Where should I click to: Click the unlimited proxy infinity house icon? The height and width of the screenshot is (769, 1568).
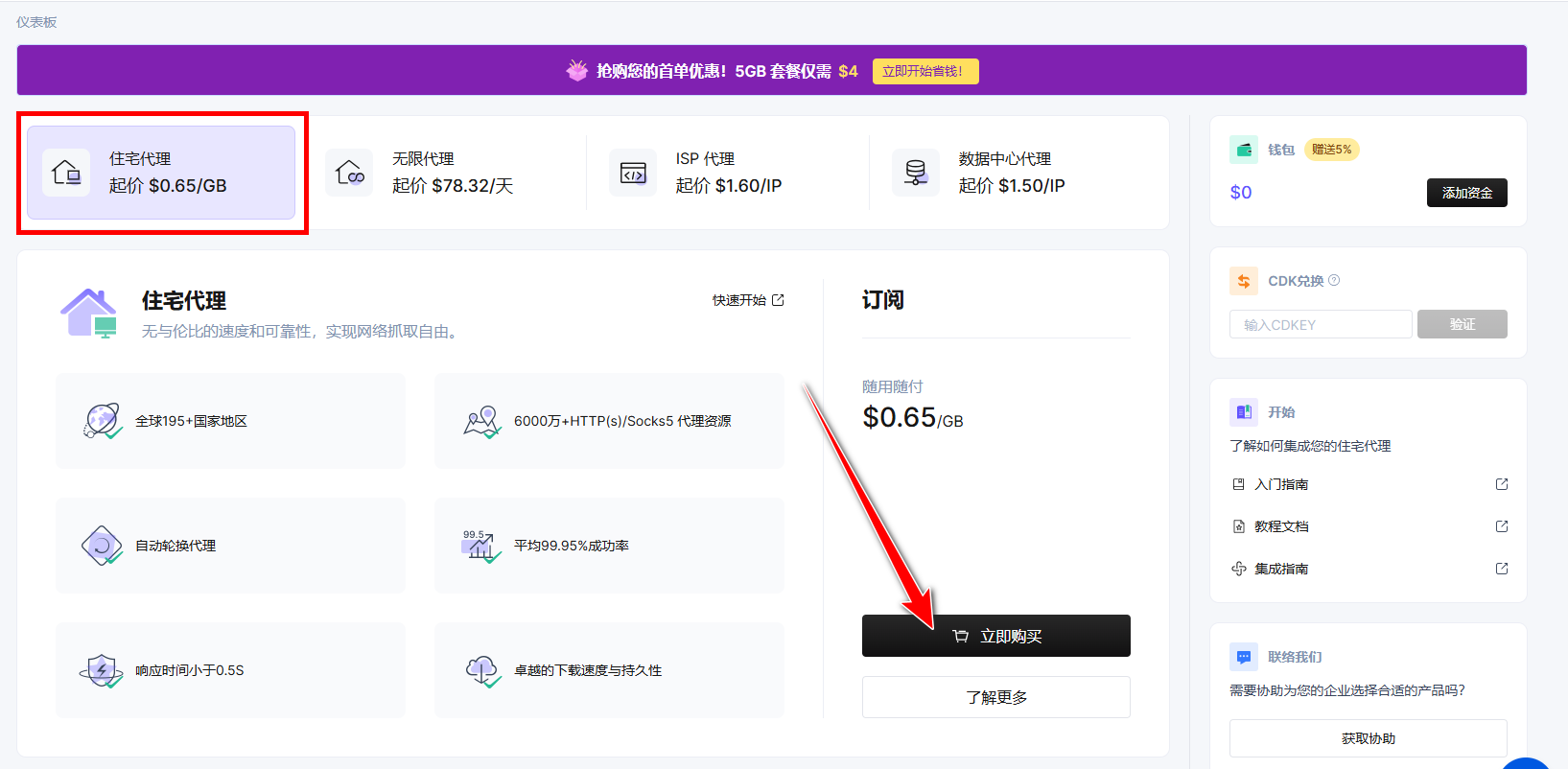[349, 173]
